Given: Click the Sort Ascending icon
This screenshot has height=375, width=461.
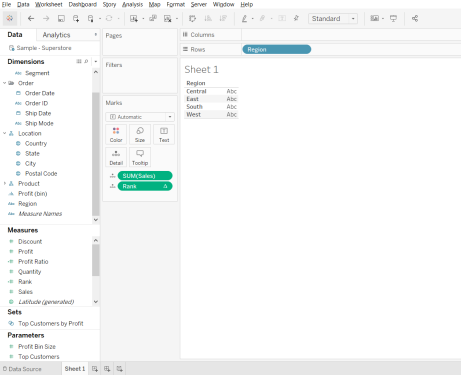Looking at the screenshot, I should 208,18.
